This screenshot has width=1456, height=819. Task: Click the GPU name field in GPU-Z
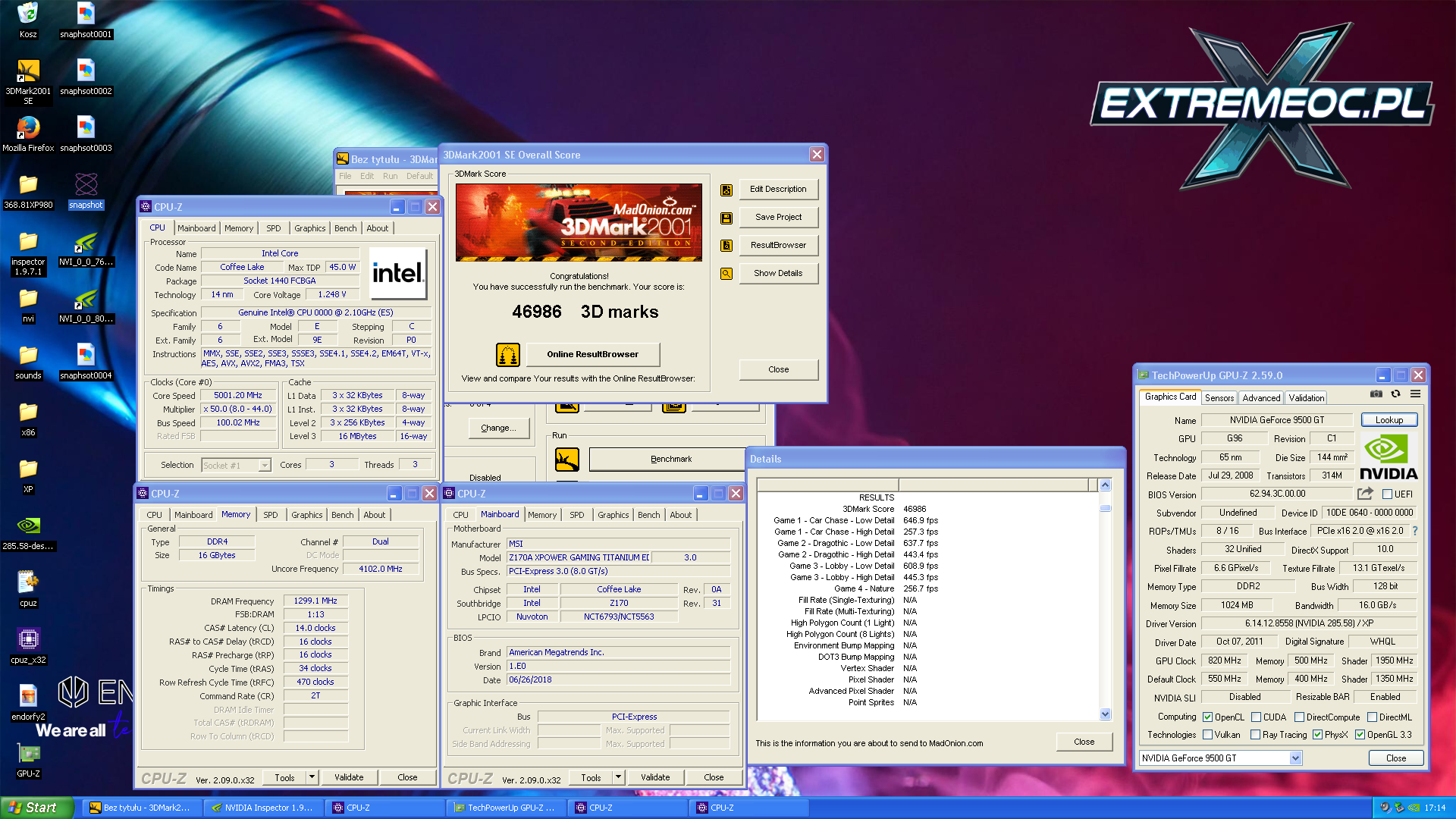click(x=1277, y=420)
